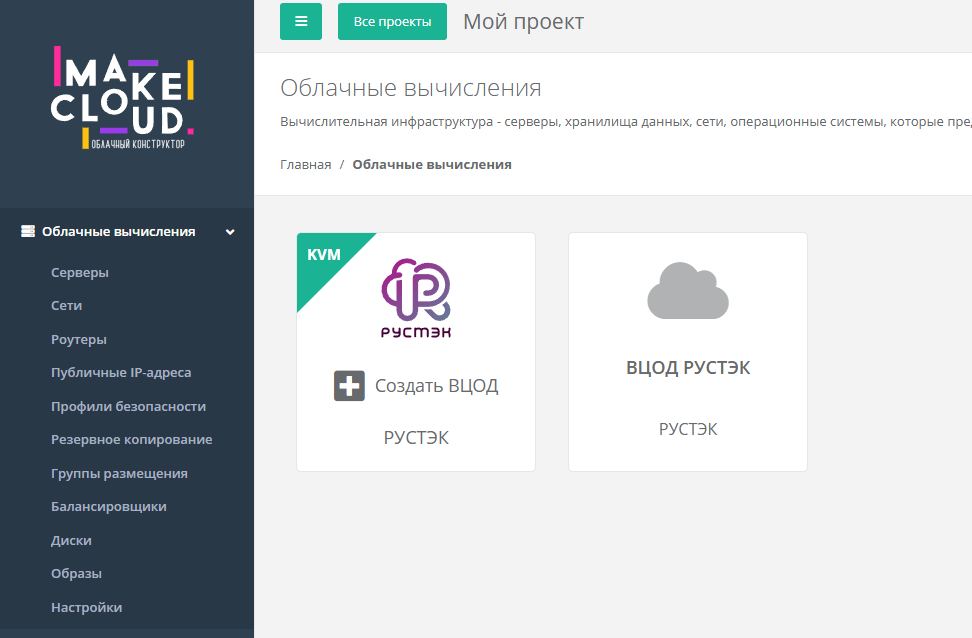
Task: Open Публичные IP-адреса section
Action: click(x=121, y=373)
